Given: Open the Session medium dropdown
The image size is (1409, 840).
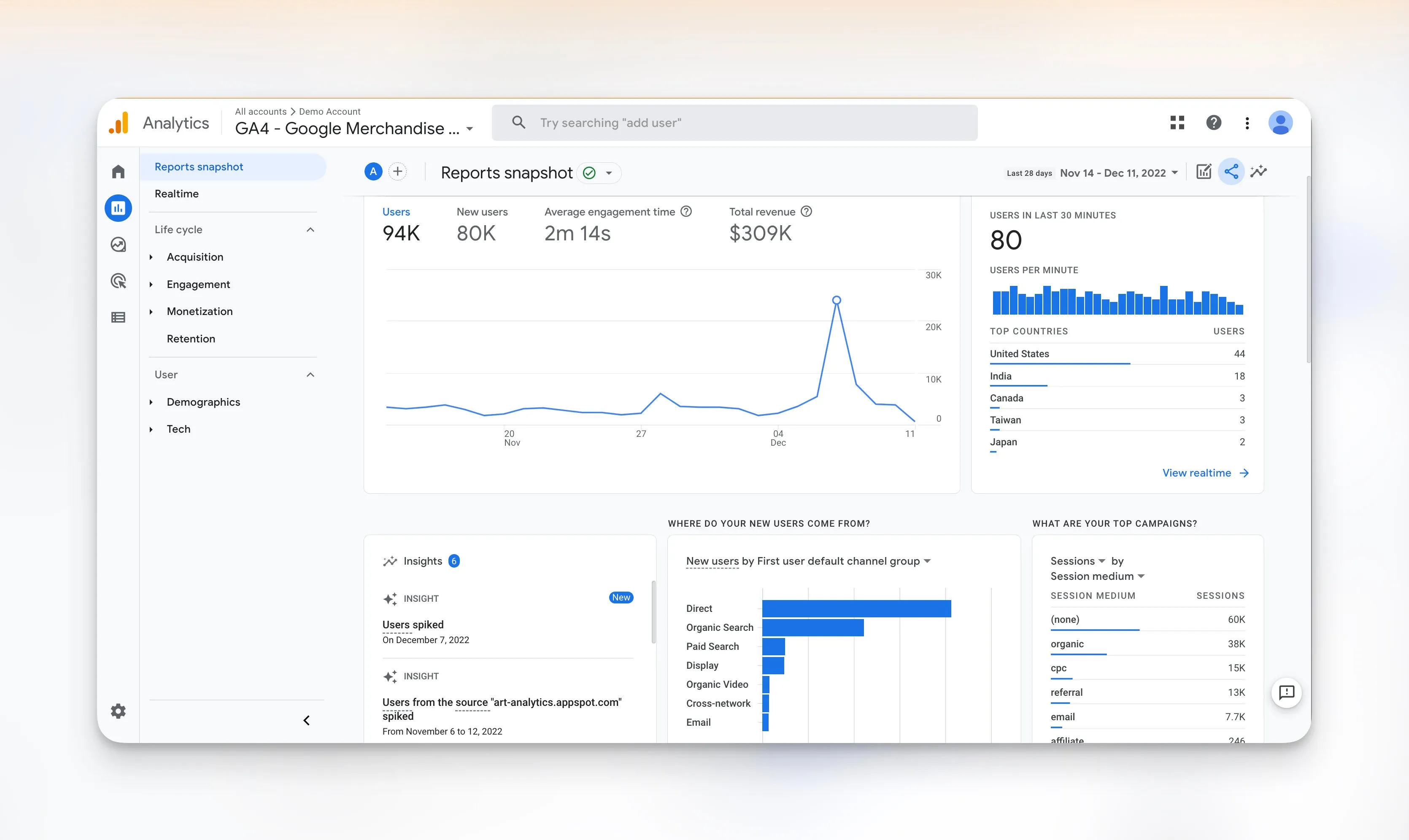Looking at the screenshot, I should pos(1097,576).
